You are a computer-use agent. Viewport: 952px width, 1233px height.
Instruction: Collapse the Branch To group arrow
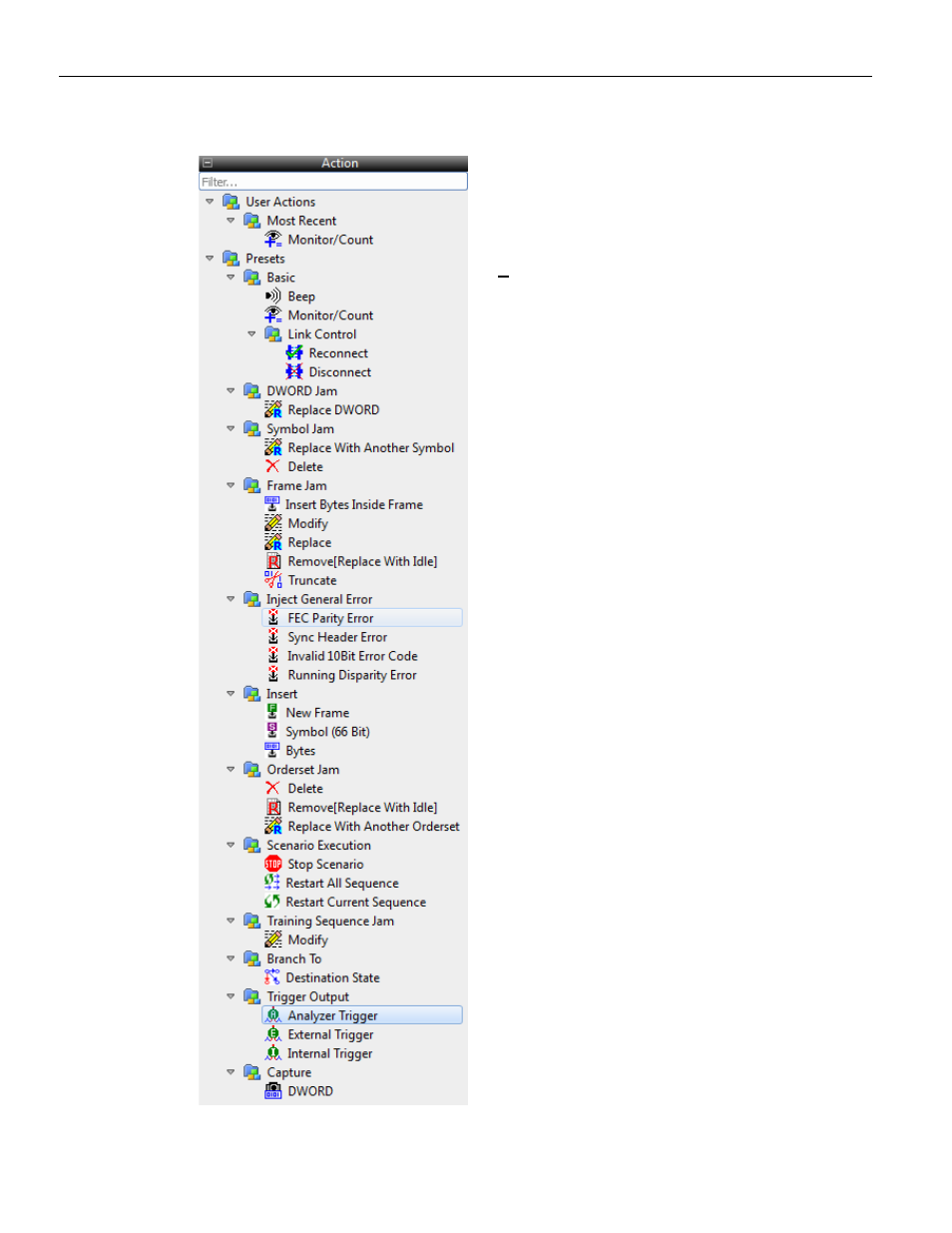[231, 959]
